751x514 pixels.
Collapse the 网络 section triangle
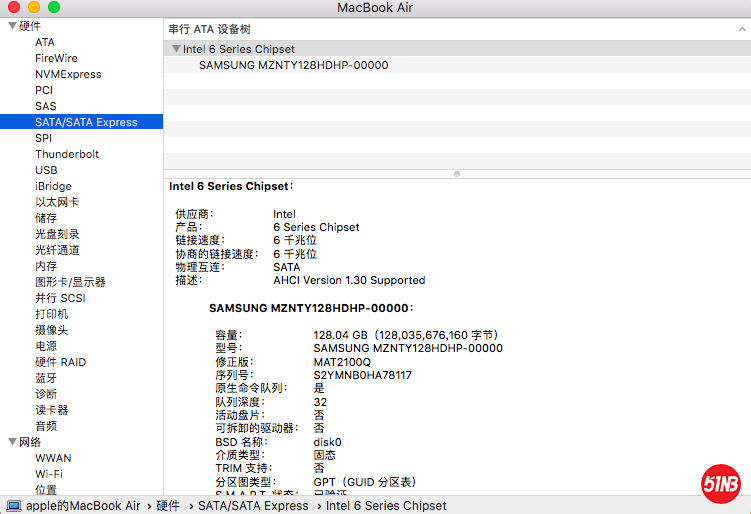(x=12, y=442)
